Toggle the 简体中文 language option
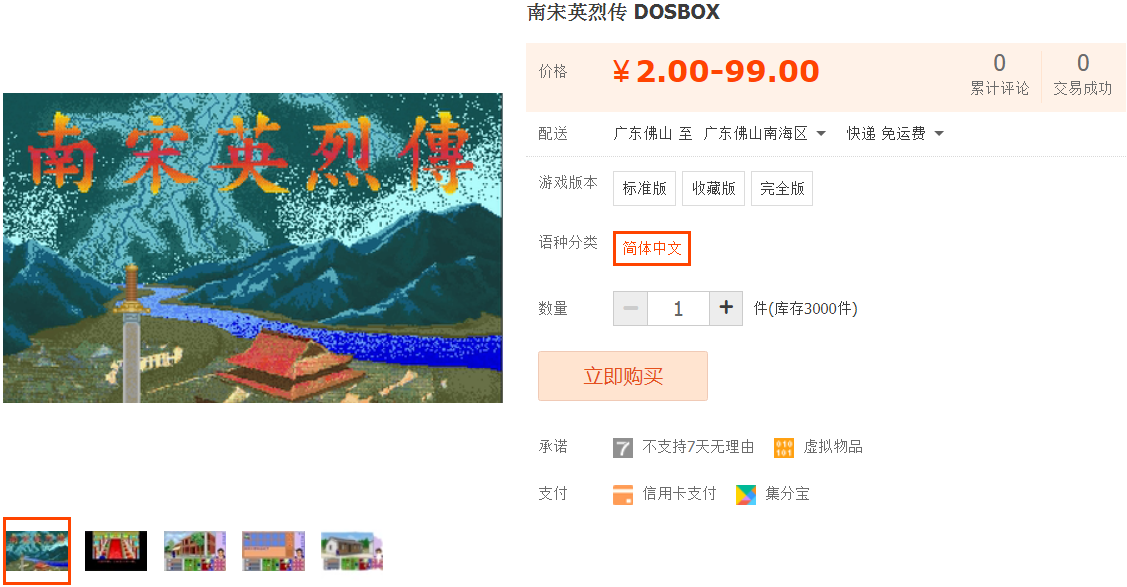This screenshot has height=587, width=1127. click(652, 249)
